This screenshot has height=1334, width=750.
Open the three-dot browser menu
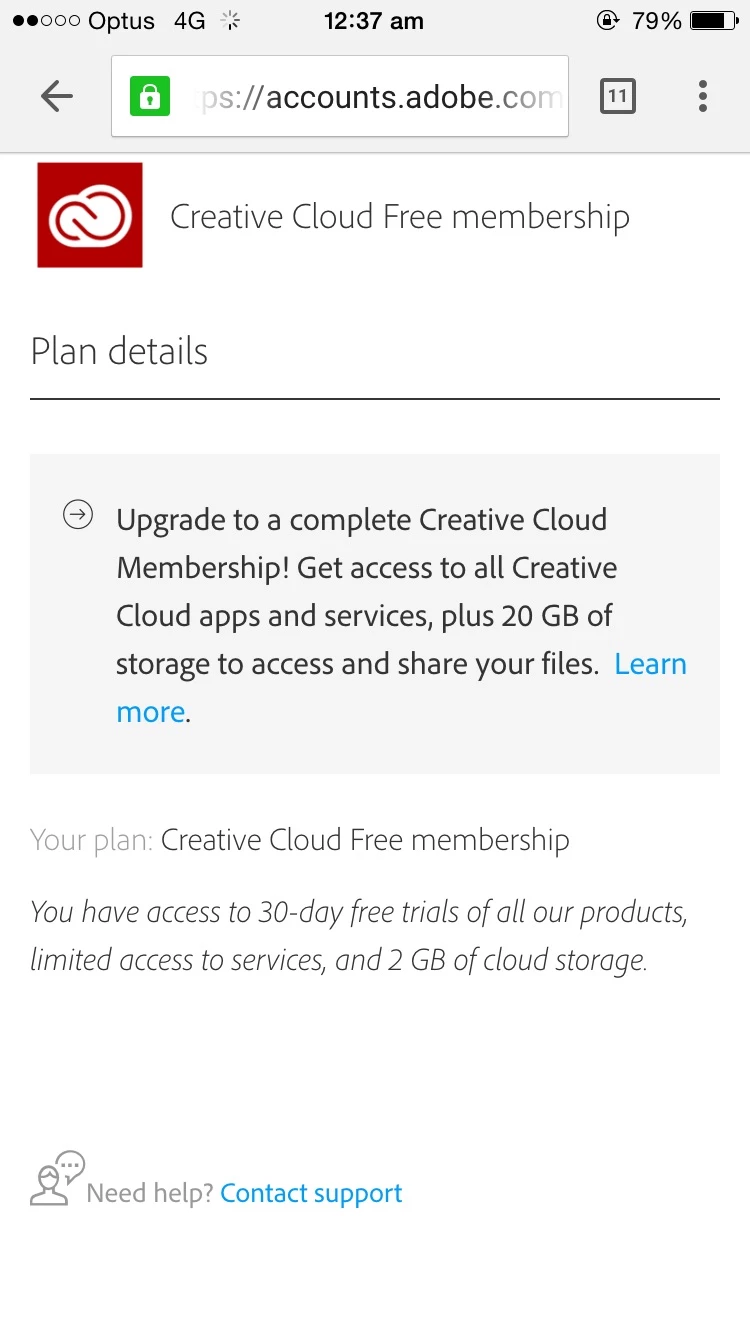coord(703,96)
